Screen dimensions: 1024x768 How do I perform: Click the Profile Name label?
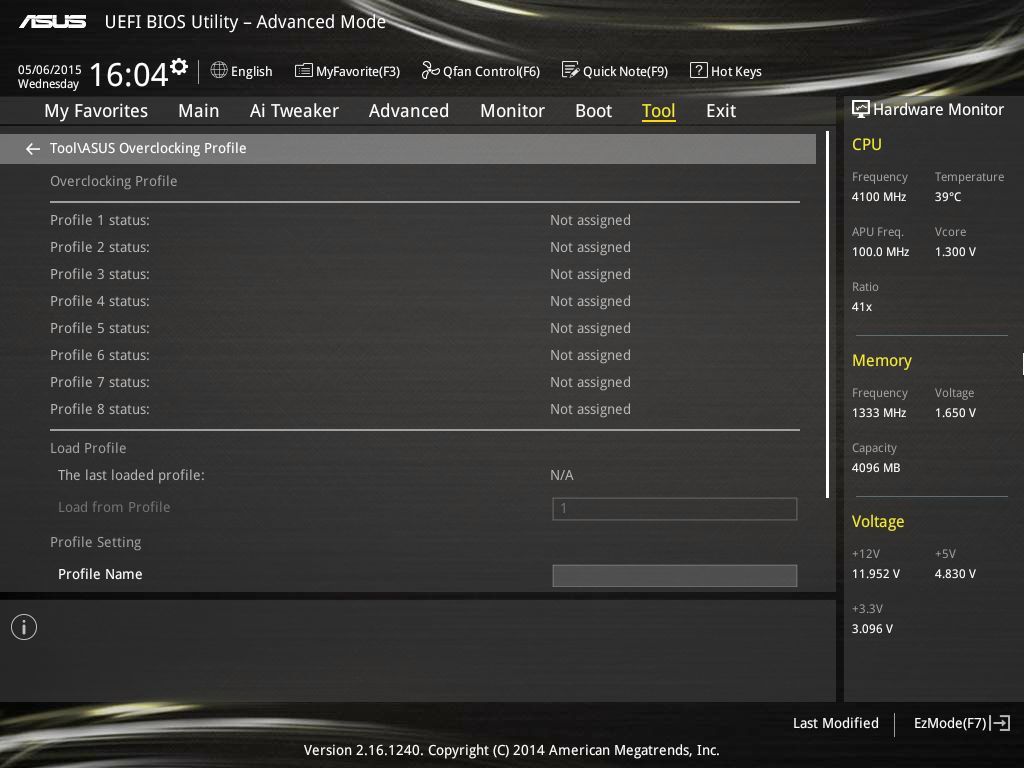100,574
